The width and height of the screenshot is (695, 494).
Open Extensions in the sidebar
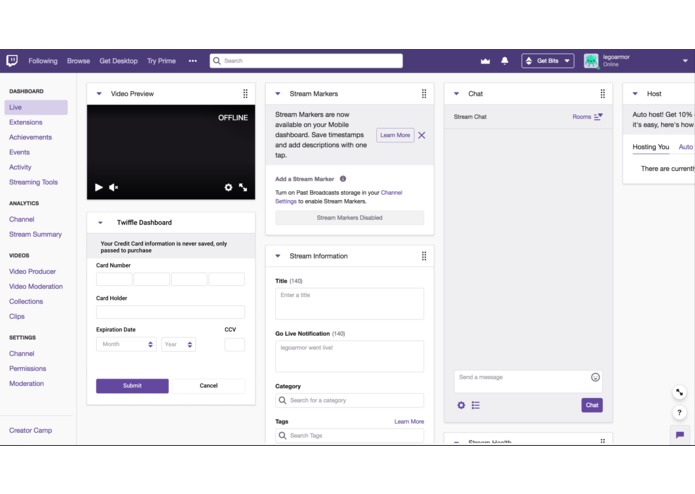(x=26, y=122)
